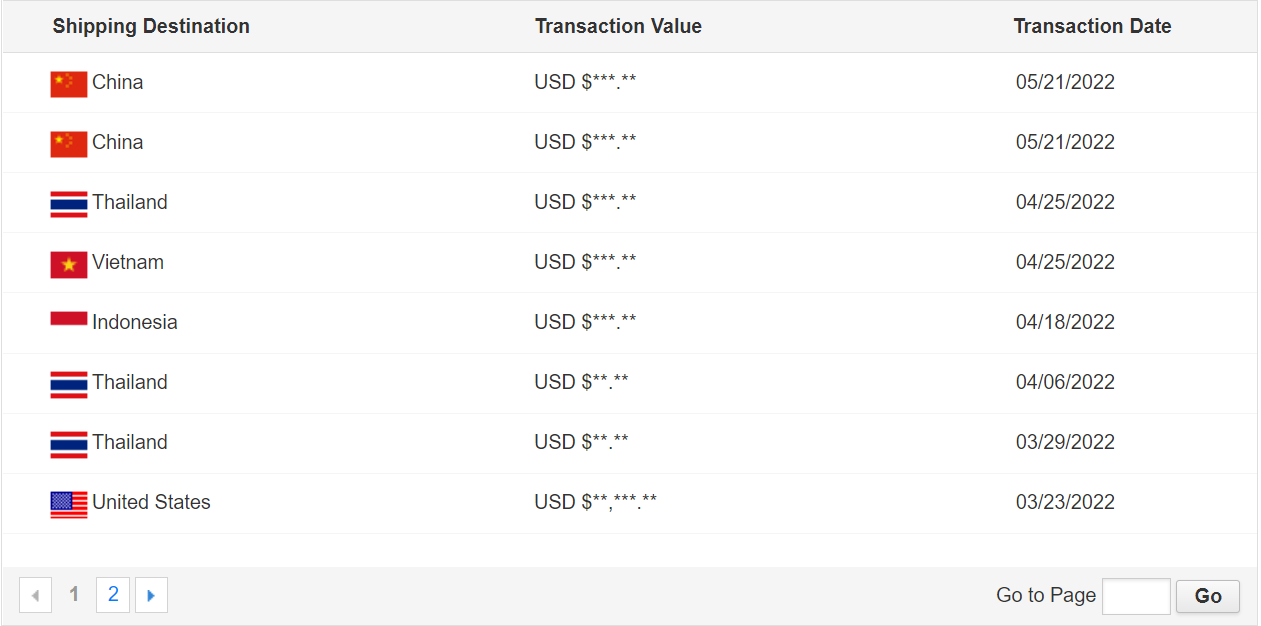Go to the next page arrow
Viewport: 1261px width, 626px height.
point(151,595)
